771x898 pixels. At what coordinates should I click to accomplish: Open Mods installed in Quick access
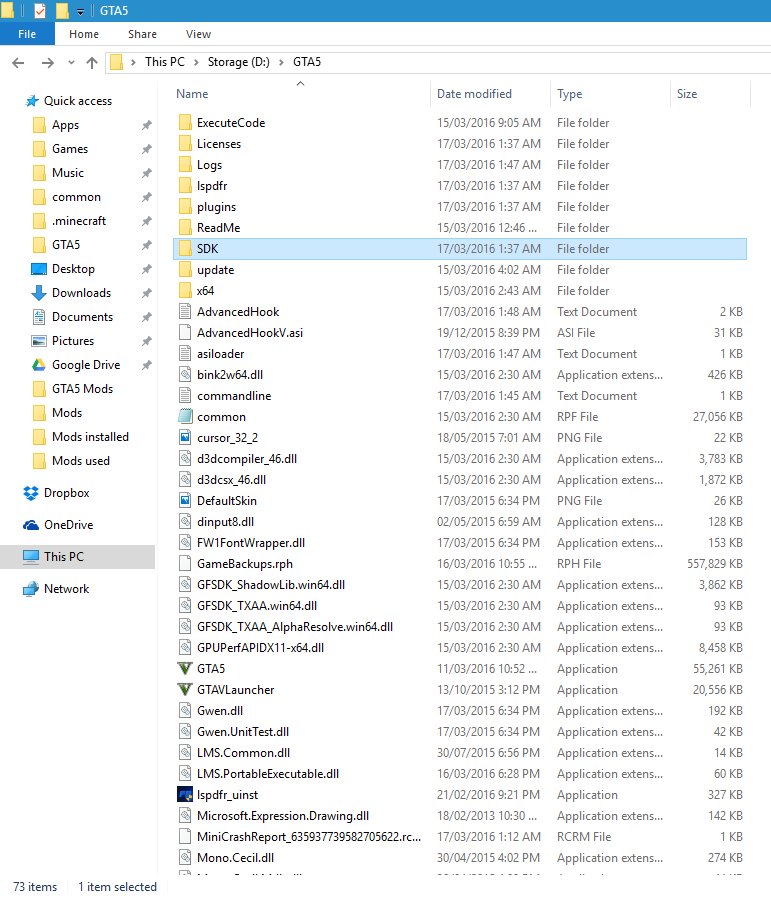(x=90, y=437)
